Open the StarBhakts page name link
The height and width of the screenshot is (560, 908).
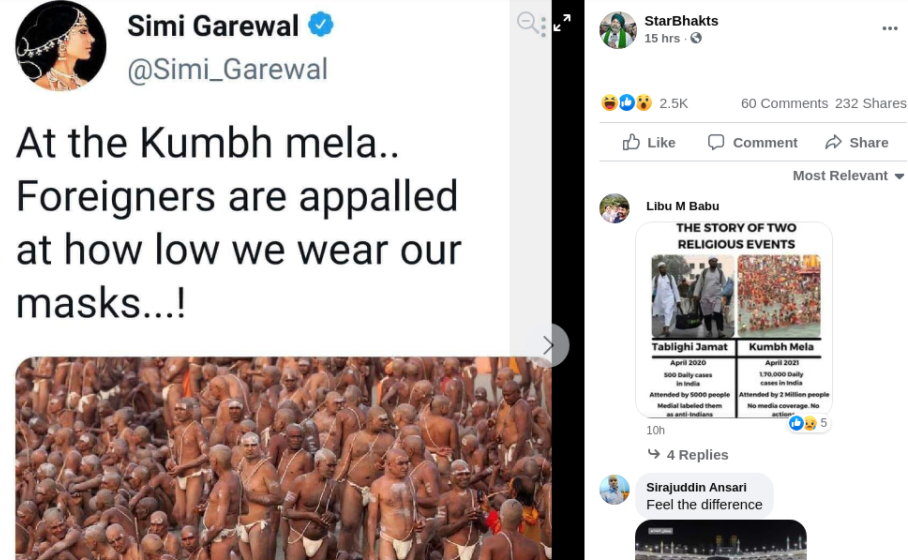[681, 20]
